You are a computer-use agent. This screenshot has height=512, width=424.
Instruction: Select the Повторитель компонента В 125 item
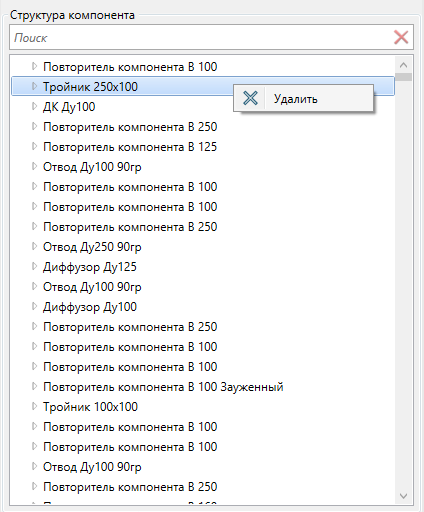click(130, 147)
